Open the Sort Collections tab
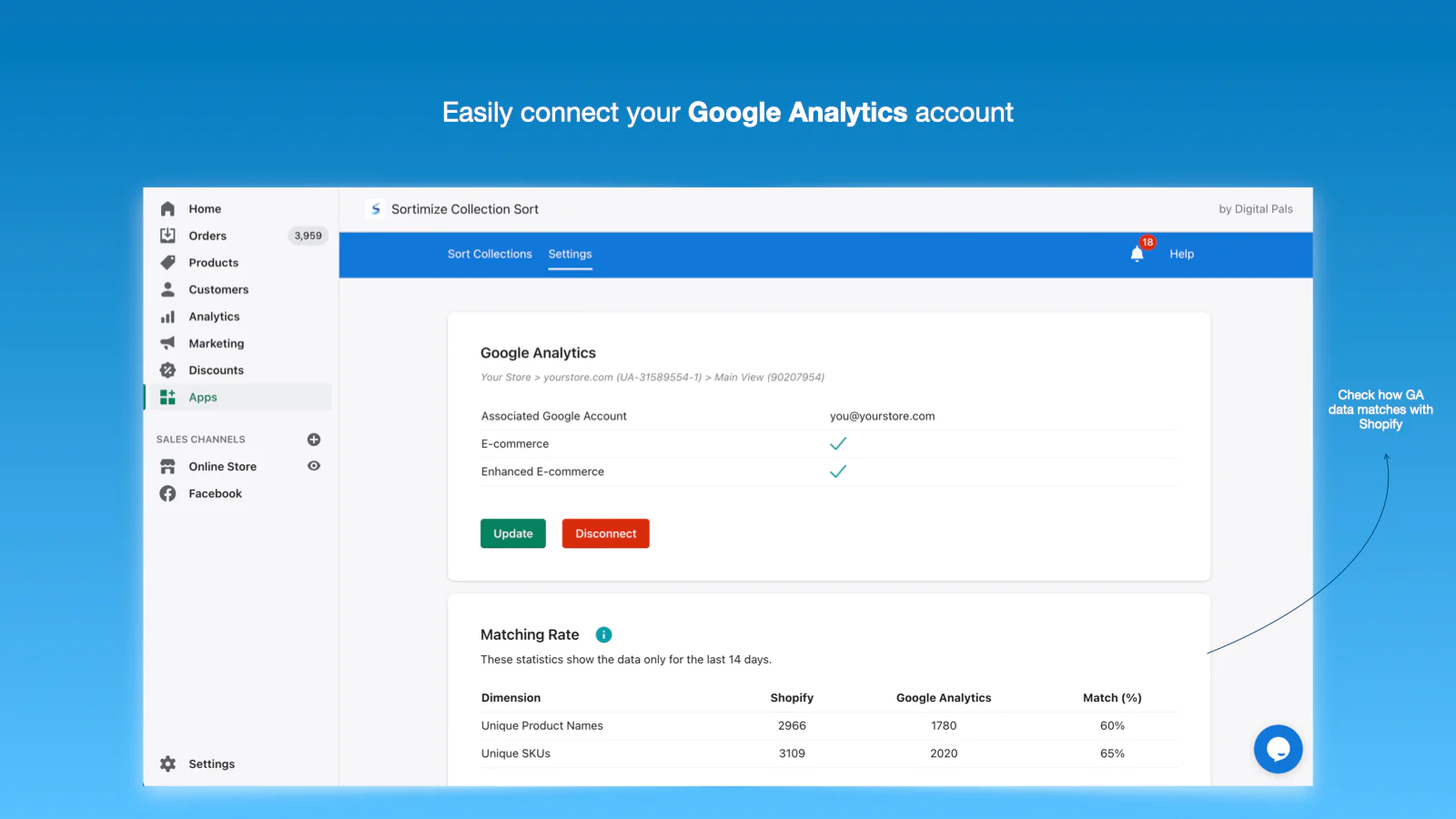The image size is (1456, 819). pyautogui.click(x=490, y=254)
